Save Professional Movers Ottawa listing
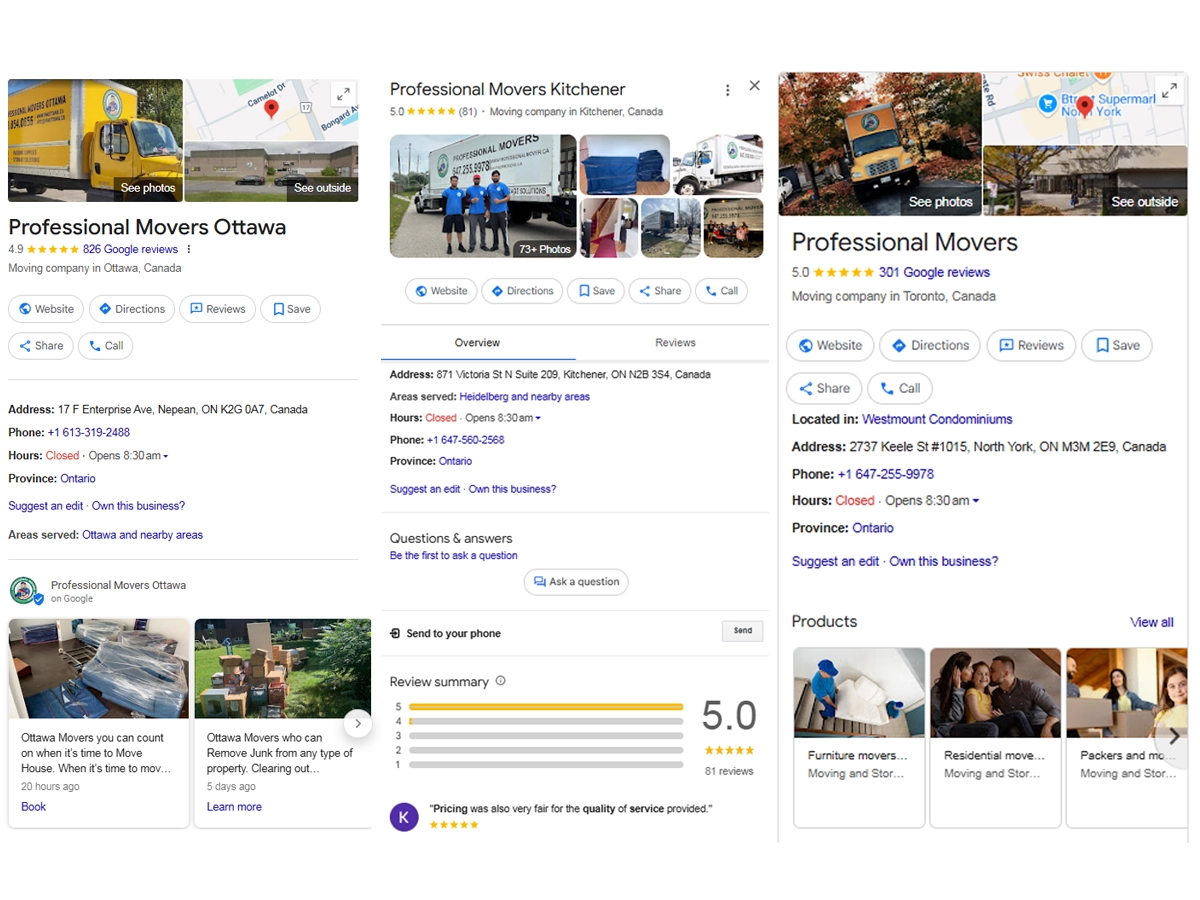 click(x=291, y=309)
